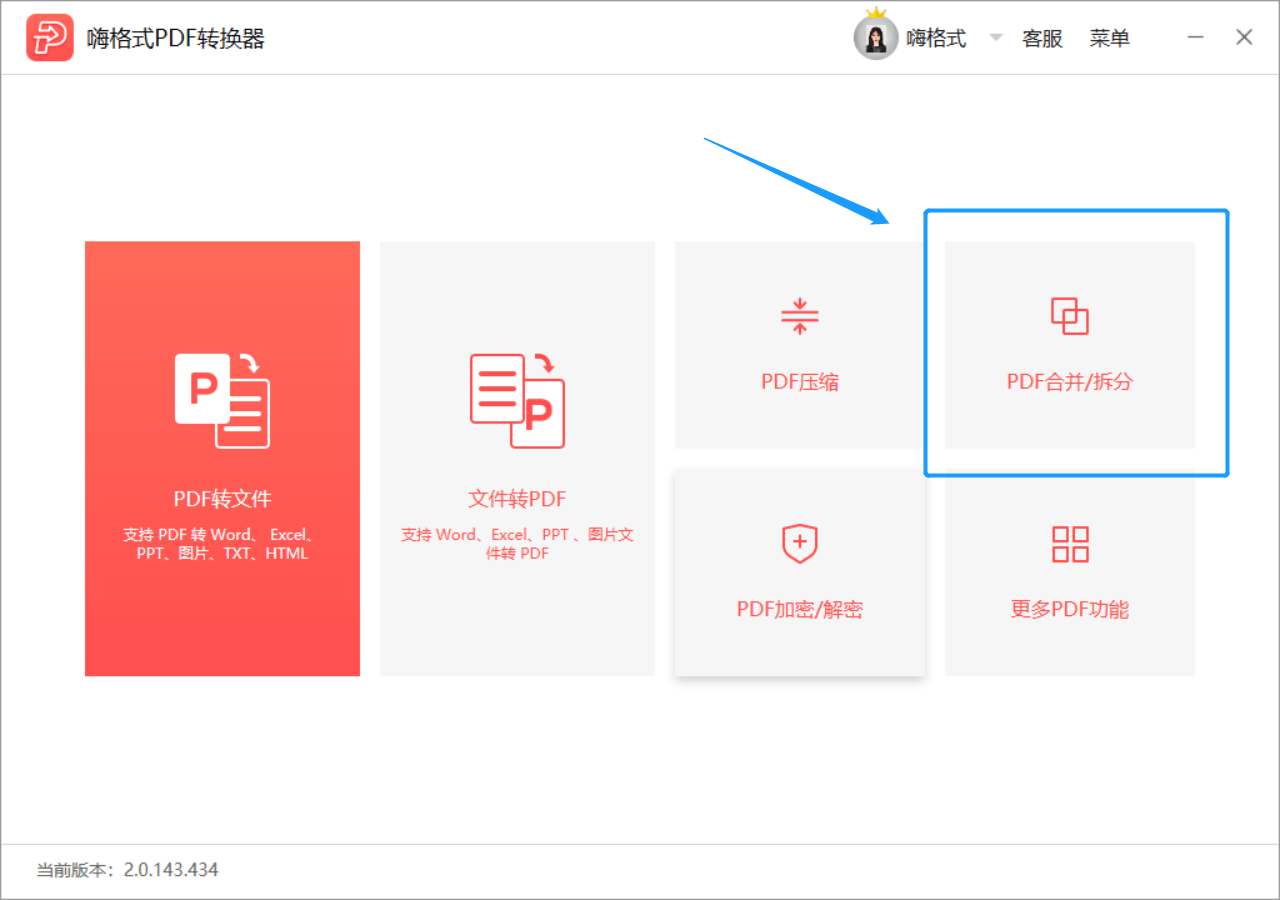Click the PDF压缩 compress arrows icon
The image size is (1280, 900).
pos(799,316)
